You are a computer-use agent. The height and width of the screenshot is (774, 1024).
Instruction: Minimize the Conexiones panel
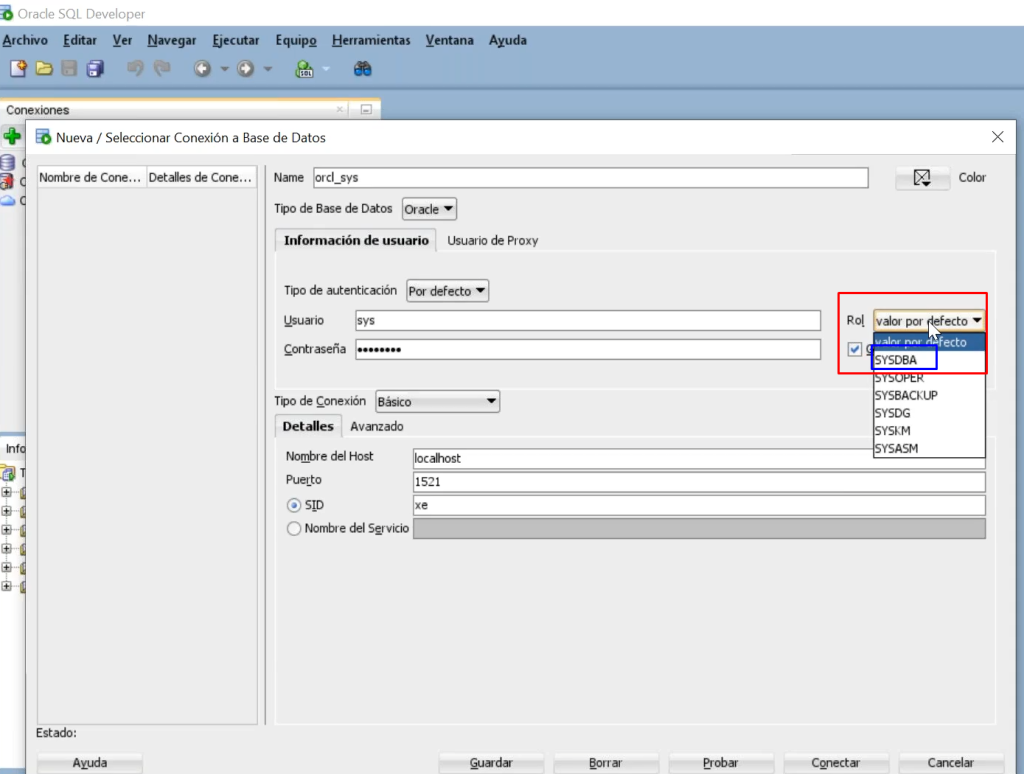[366, 109]
